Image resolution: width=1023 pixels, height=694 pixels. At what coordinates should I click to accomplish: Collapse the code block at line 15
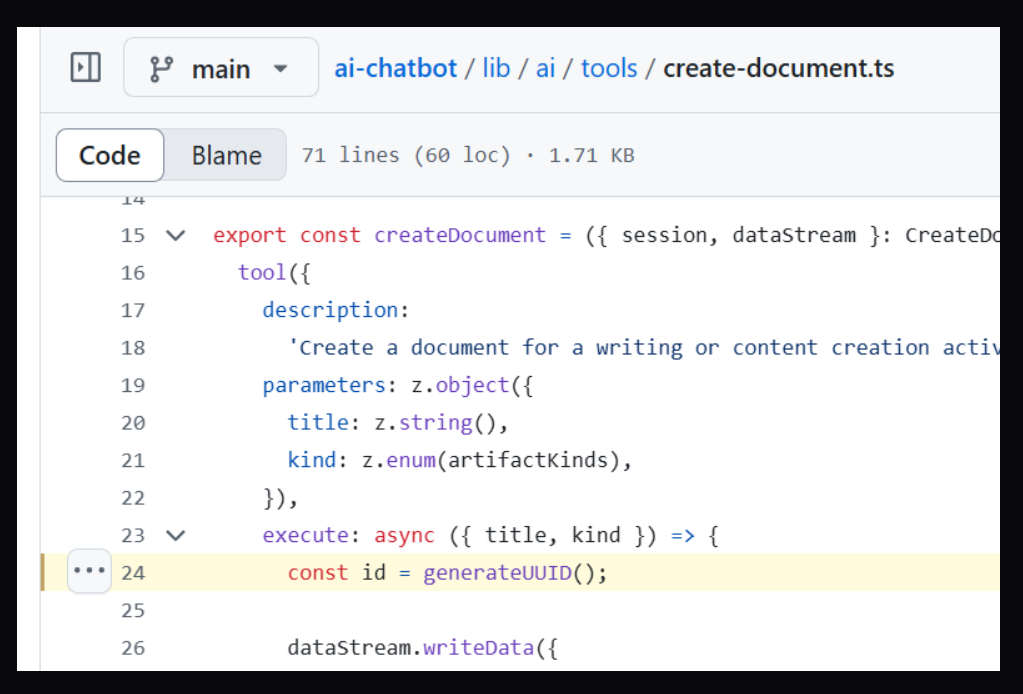pos(176,235)
